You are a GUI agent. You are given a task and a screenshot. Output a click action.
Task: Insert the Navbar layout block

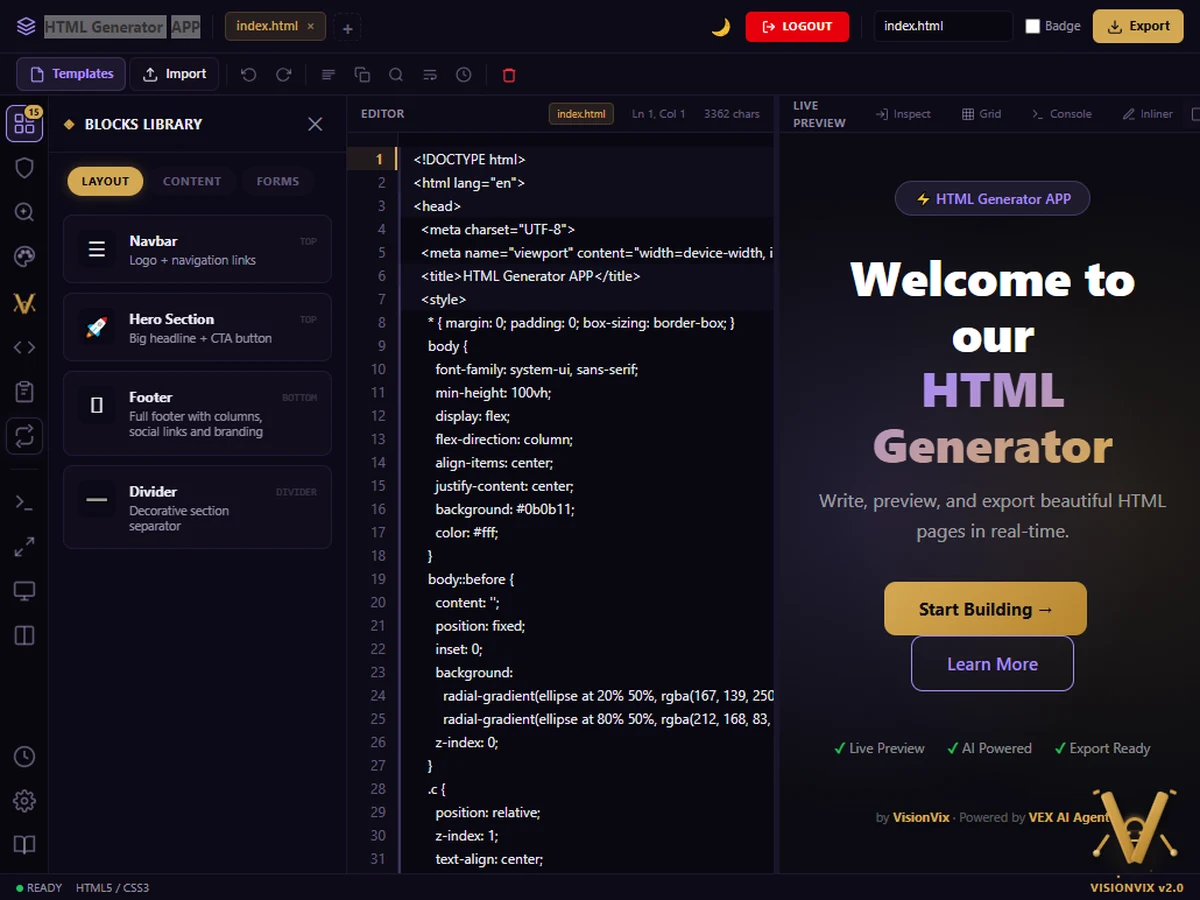pos(197,249)
